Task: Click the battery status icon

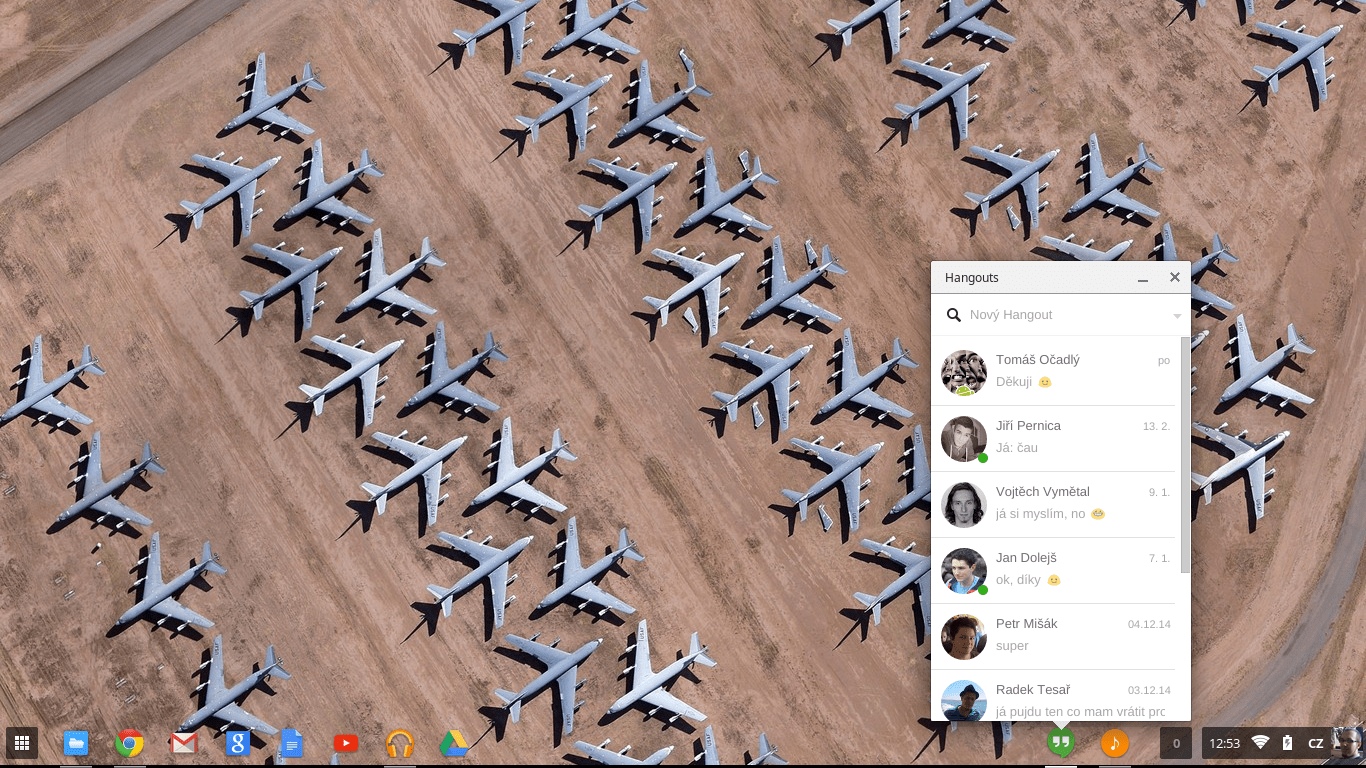Action: [1287, 743]
